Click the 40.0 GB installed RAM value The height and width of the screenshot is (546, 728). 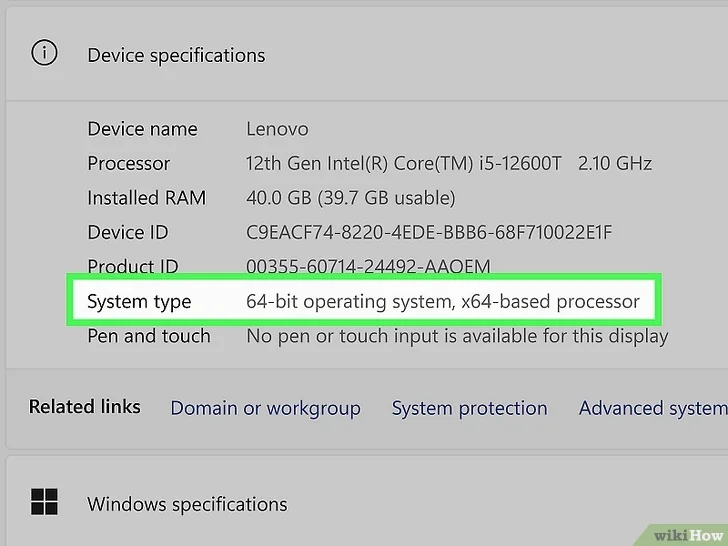pyautogui.click(x=350, y=198)
